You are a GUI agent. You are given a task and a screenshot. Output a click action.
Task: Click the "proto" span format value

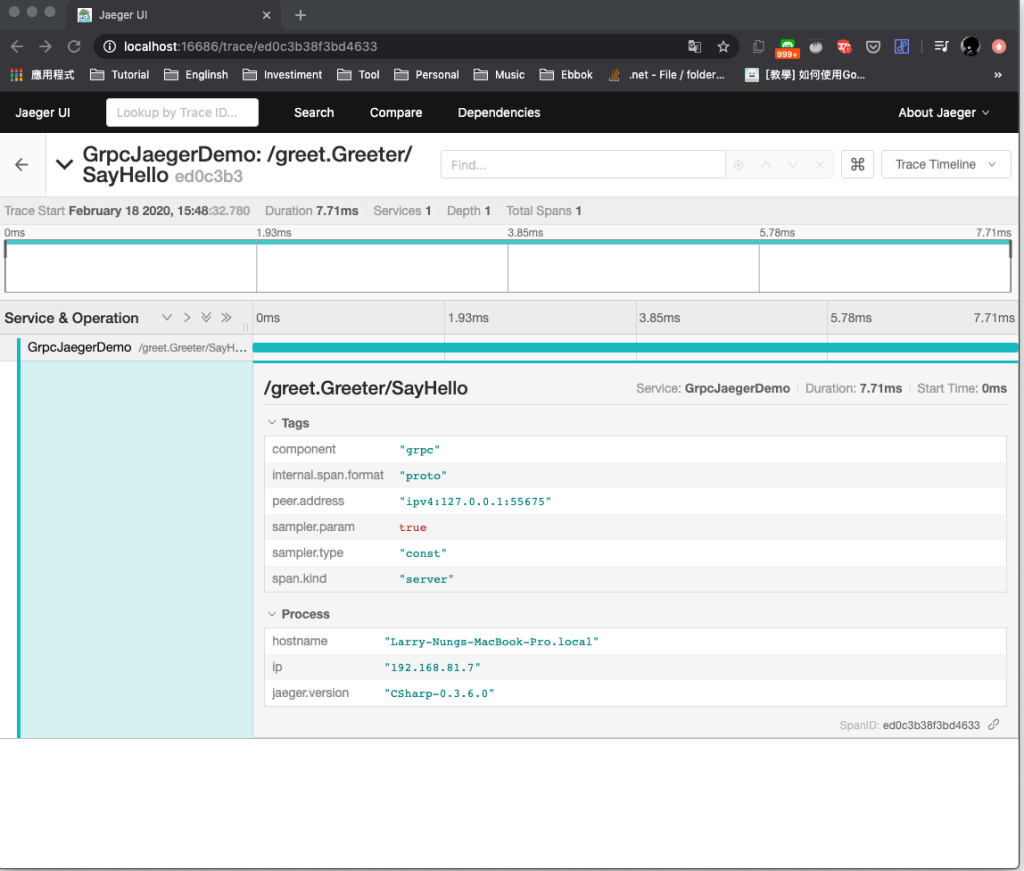pyautogui.click(x=423, y=475)
